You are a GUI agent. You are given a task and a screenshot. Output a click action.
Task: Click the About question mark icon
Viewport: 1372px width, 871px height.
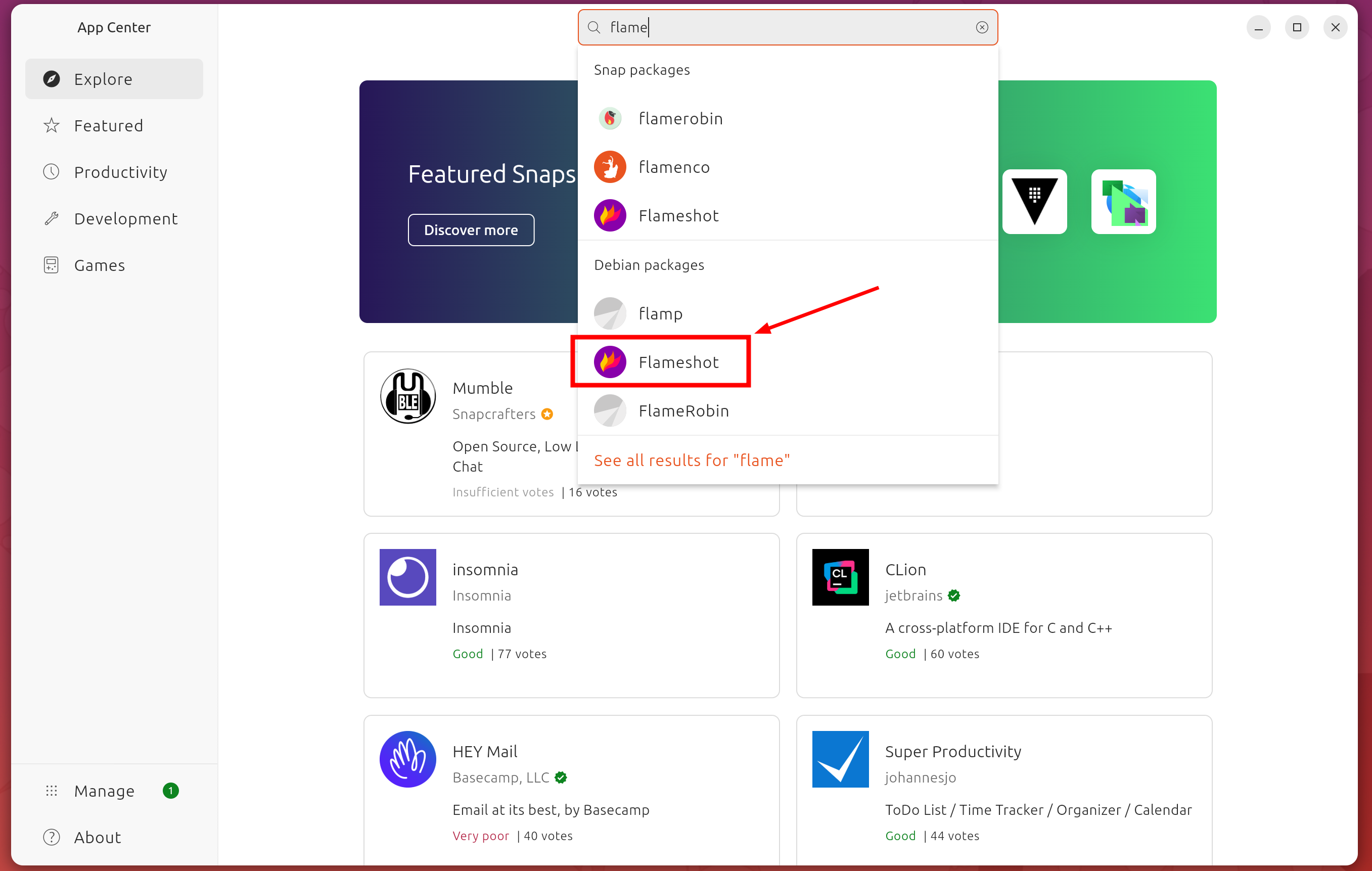click(x=51, y=838)
